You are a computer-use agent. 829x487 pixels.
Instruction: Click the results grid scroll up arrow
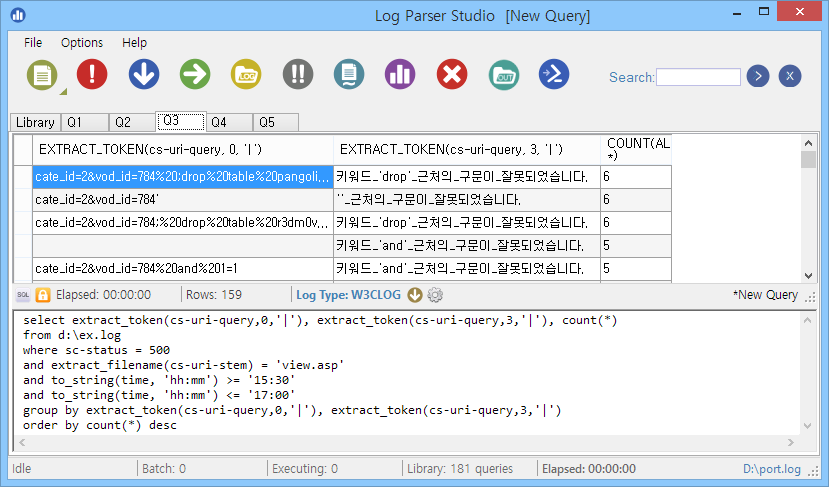coord(808,143)
